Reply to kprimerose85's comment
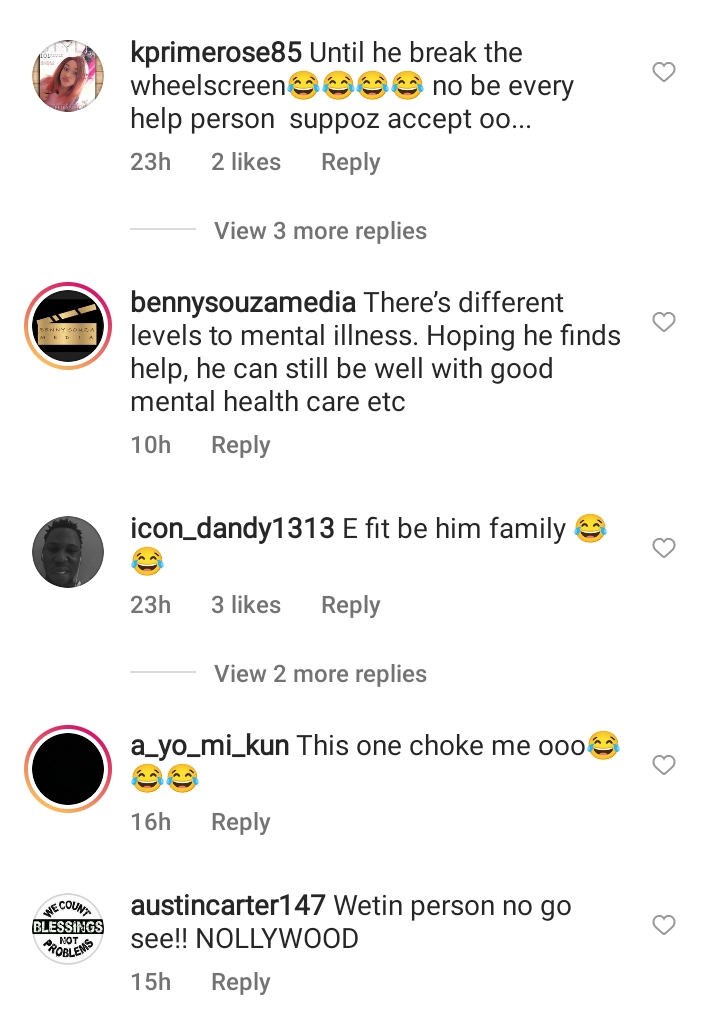Viewport: 720px width, 1026px height. pos(350,162)
